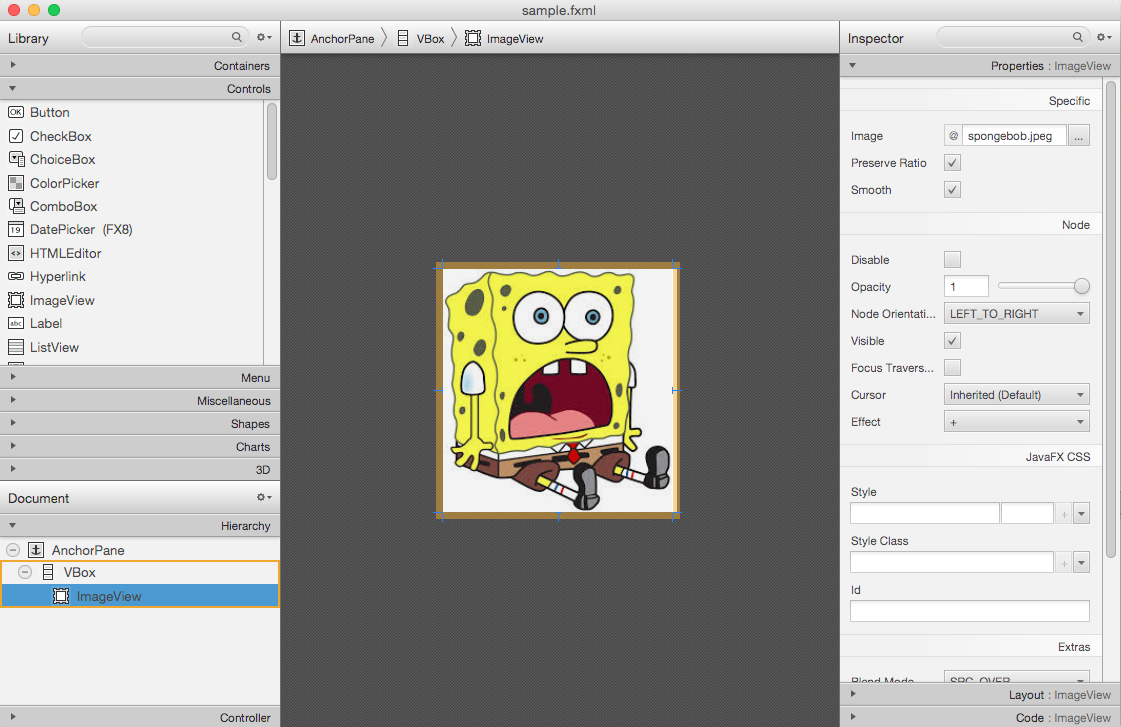Select VBox in the breadcrumb path
Viewport: 1121px width, 727px height.
tap(430, 39)
